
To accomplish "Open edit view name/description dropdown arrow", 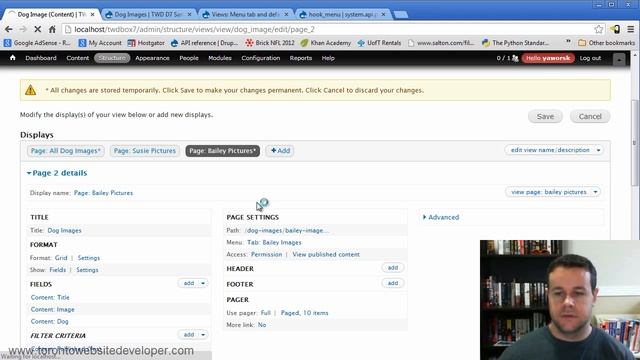I will click(598, 150).
